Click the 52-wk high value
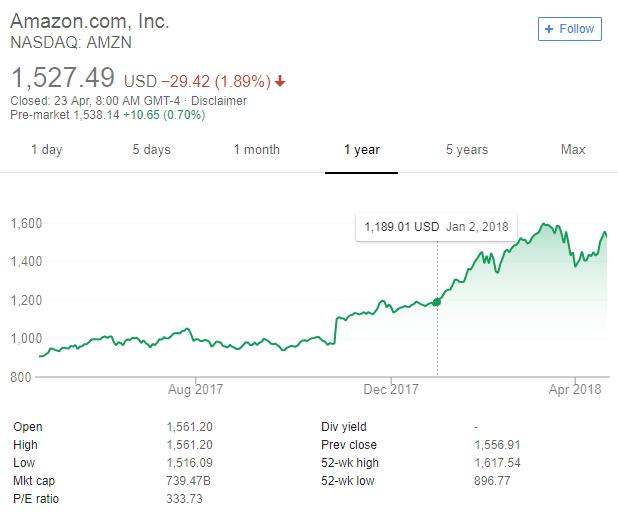 click(x=498, y=461)
